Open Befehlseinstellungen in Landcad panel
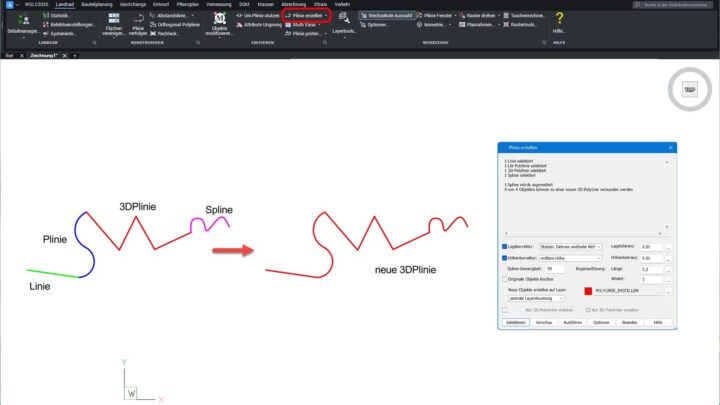This screenshot has width=720, height=405. point(69,25)
